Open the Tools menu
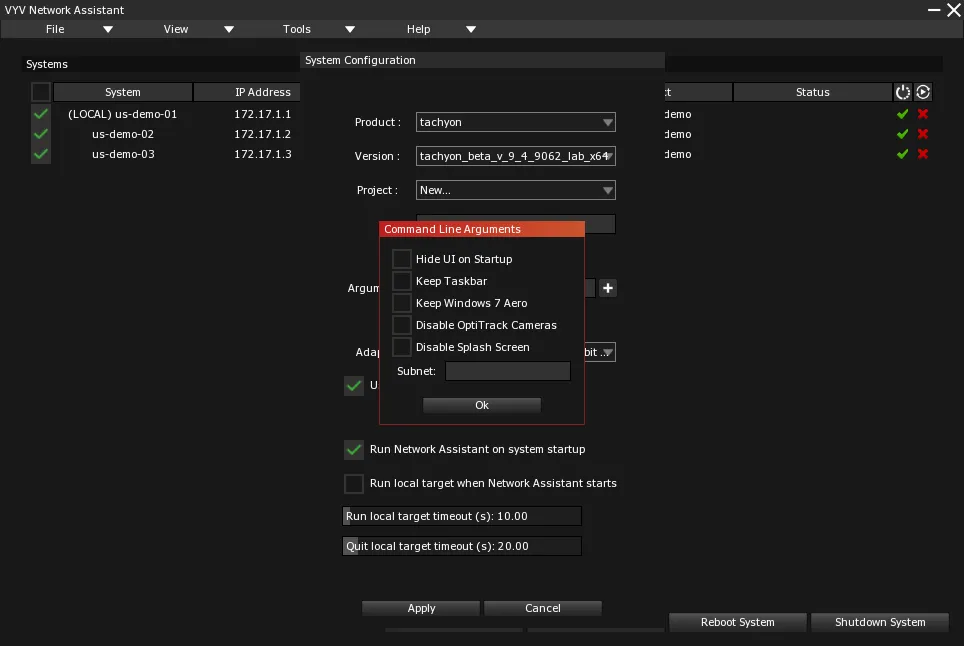 [296, 30]
